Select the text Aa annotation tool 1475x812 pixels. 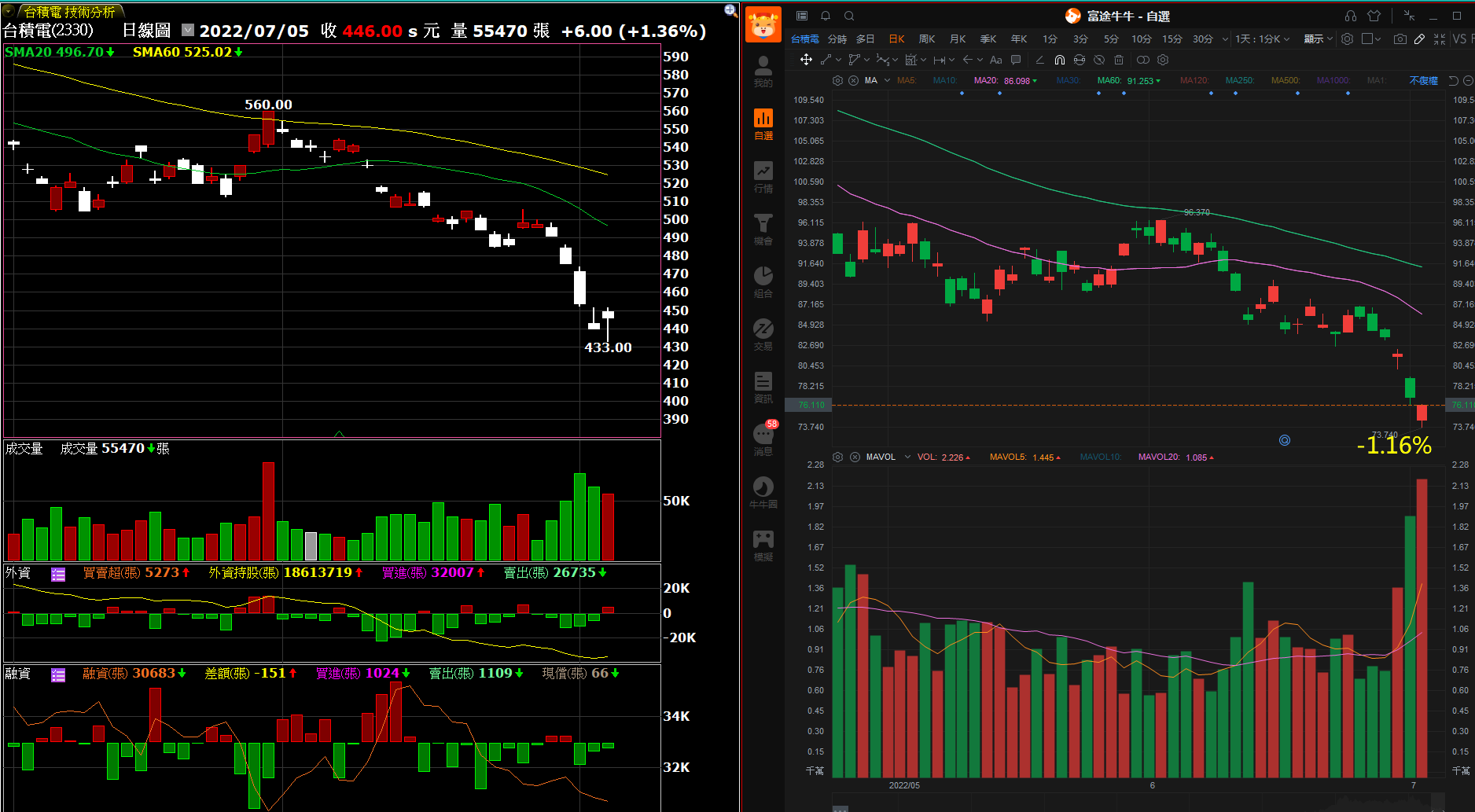point(996,60)
